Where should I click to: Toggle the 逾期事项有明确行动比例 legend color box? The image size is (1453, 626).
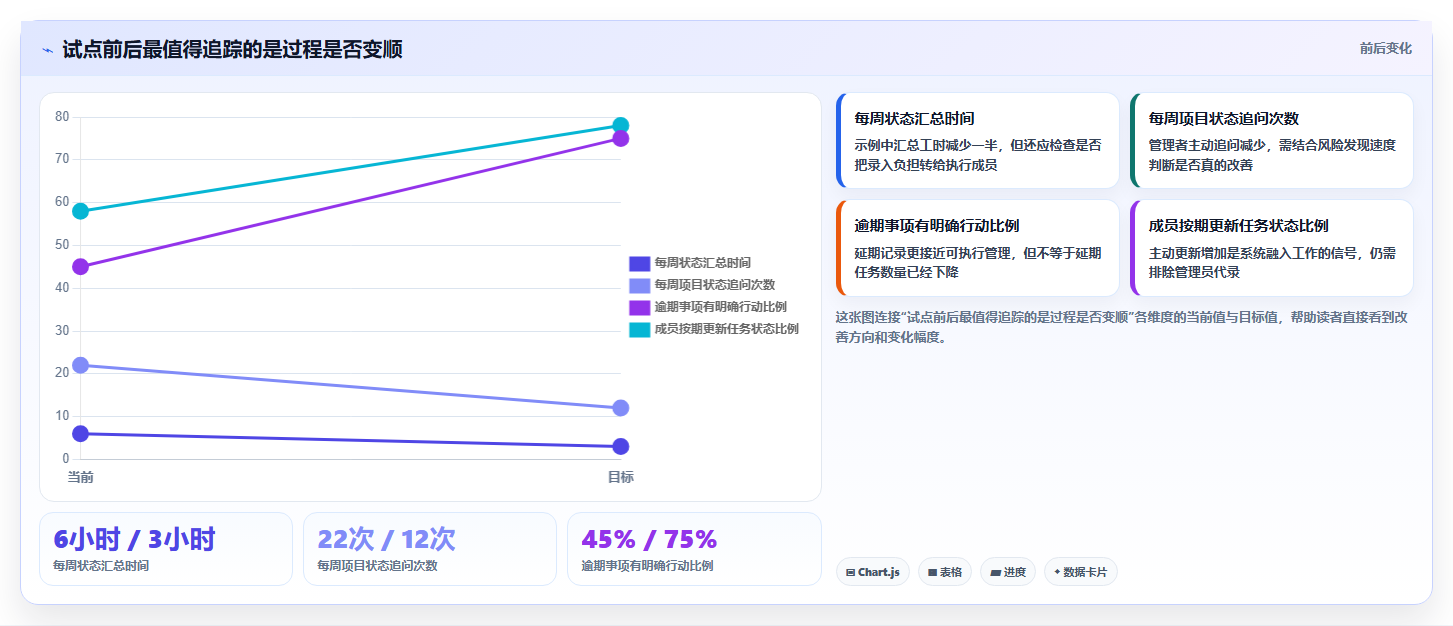pos(639,307)
